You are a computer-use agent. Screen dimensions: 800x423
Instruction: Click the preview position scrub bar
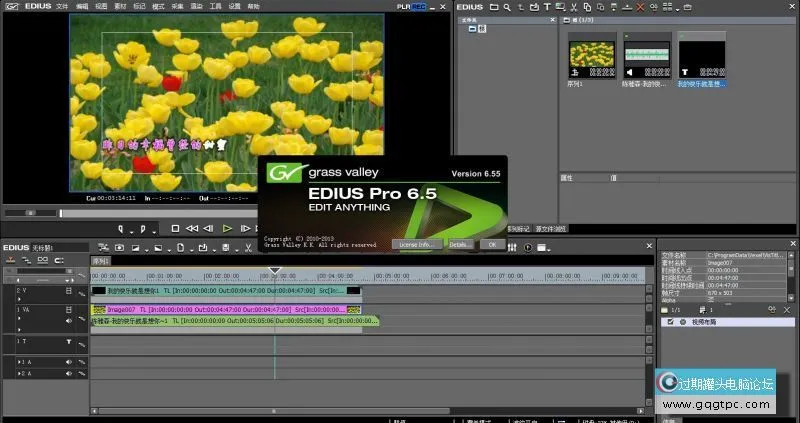pos(150,212)
